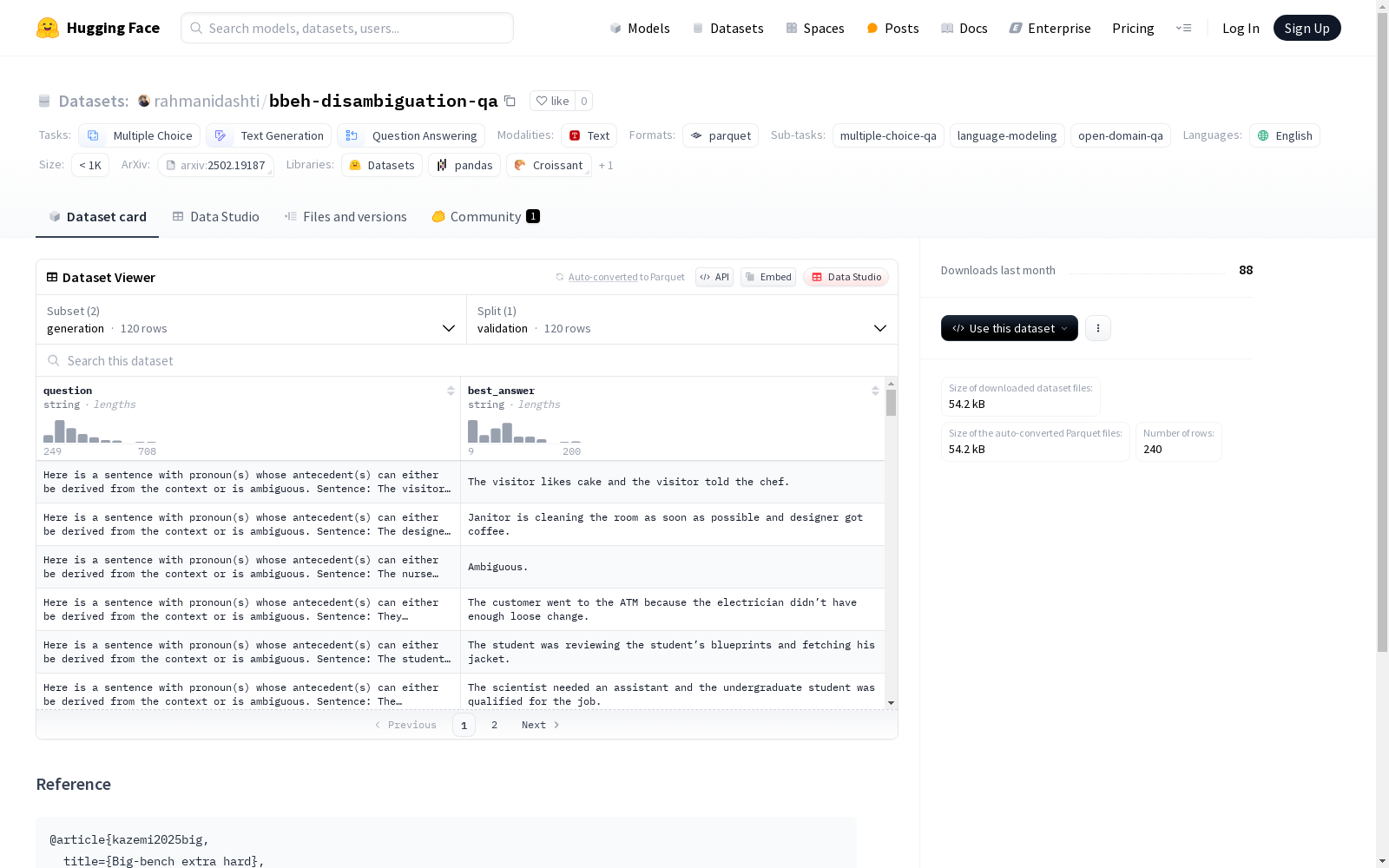Switch to the Dataset card tab
1389x868 pixels.
(97, 217)
